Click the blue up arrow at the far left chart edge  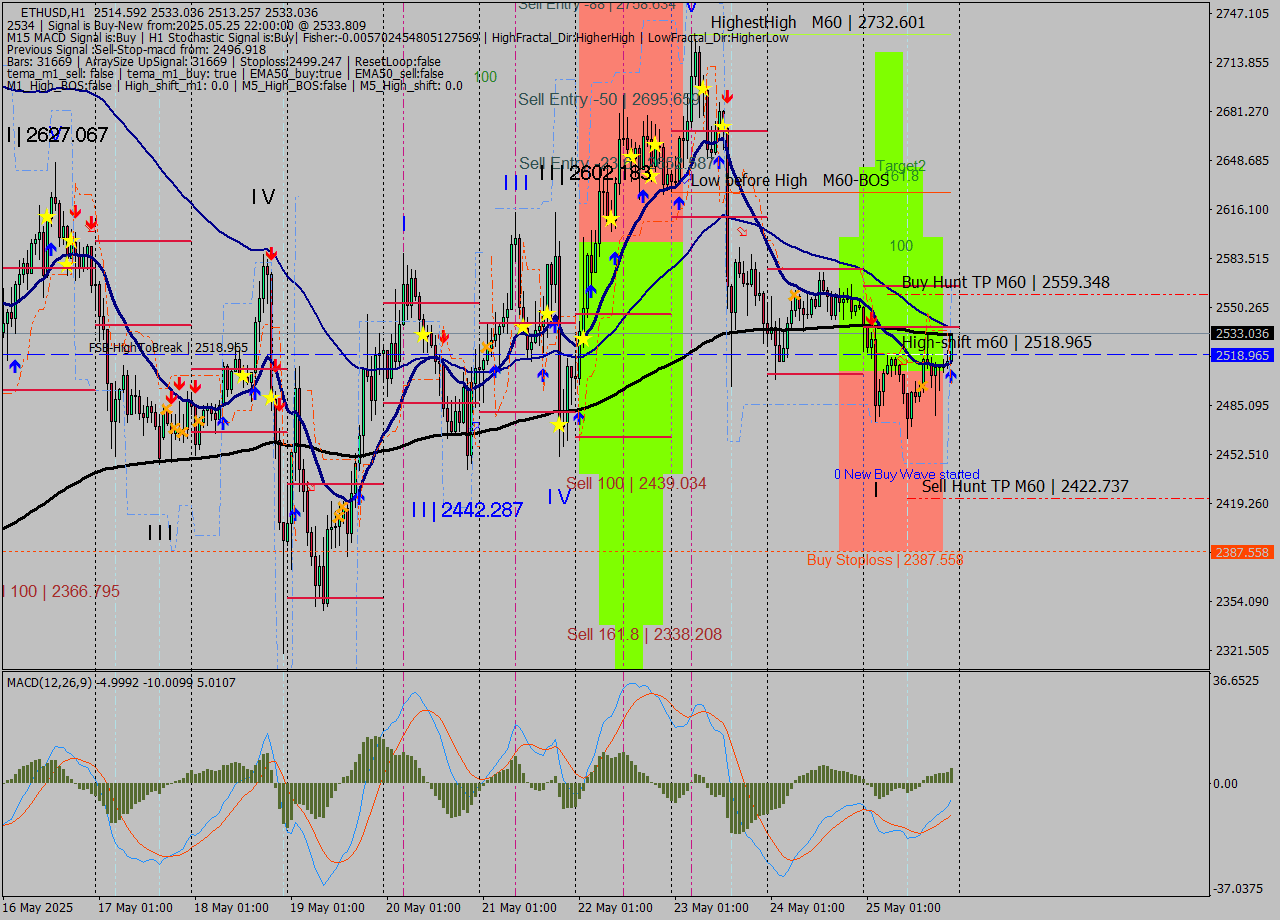(x=15, y=366)
